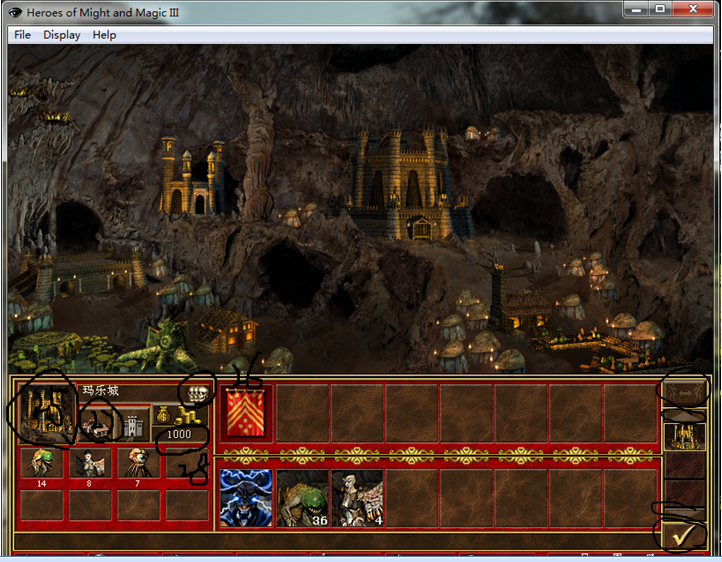722x562 pixels.
Task: Click the empty hero army slot after harpies
Action: (x=412, y=498)
